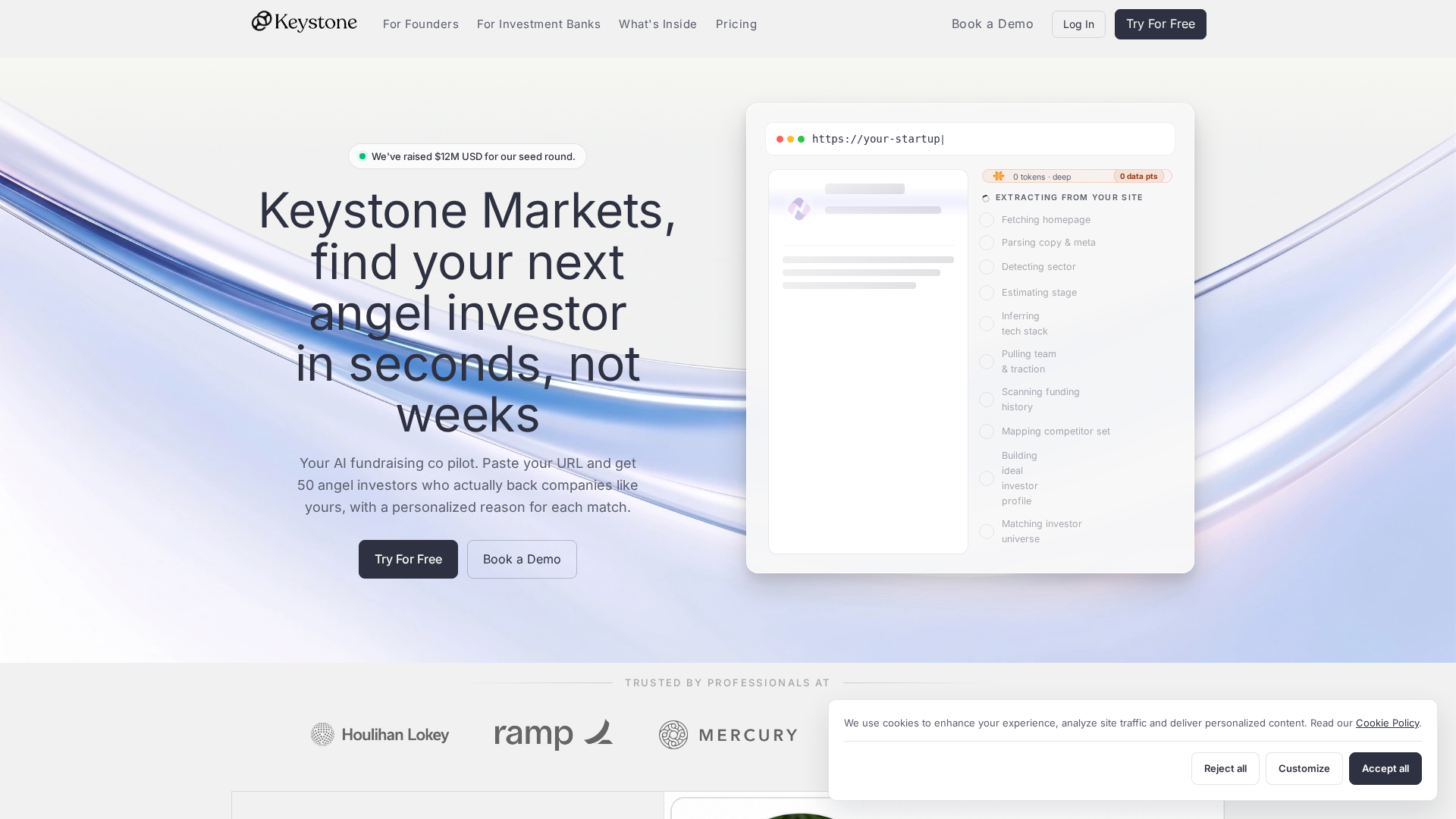Screen dimensions: 1456x819
Task: Click the Extracting From Your Site heading
Action: point(1069,197)
